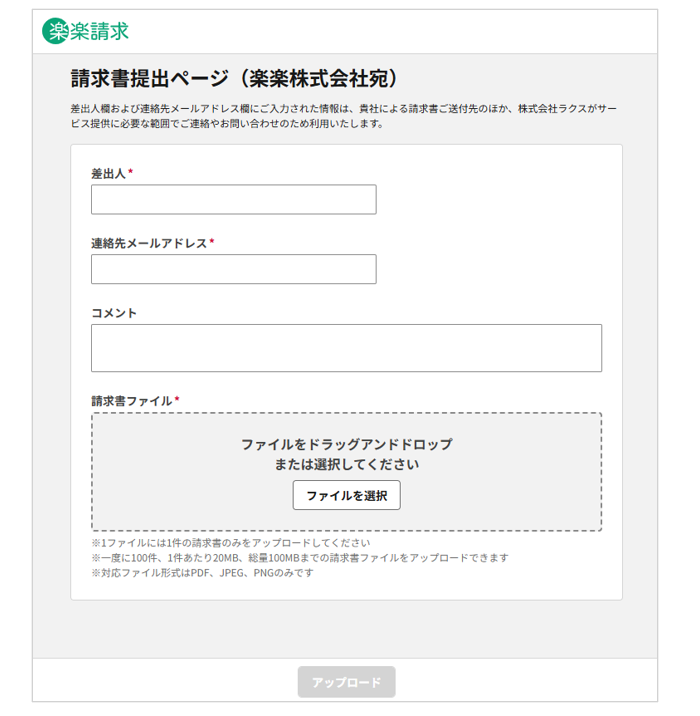Click inside the コメント text area
Screen dimensions: 700x716
tap(346, 348)
